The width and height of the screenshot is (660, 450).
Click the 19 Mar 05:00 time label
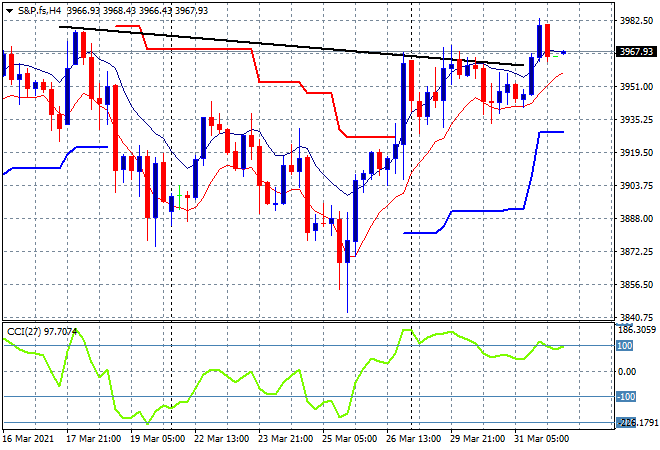point(157,439)
